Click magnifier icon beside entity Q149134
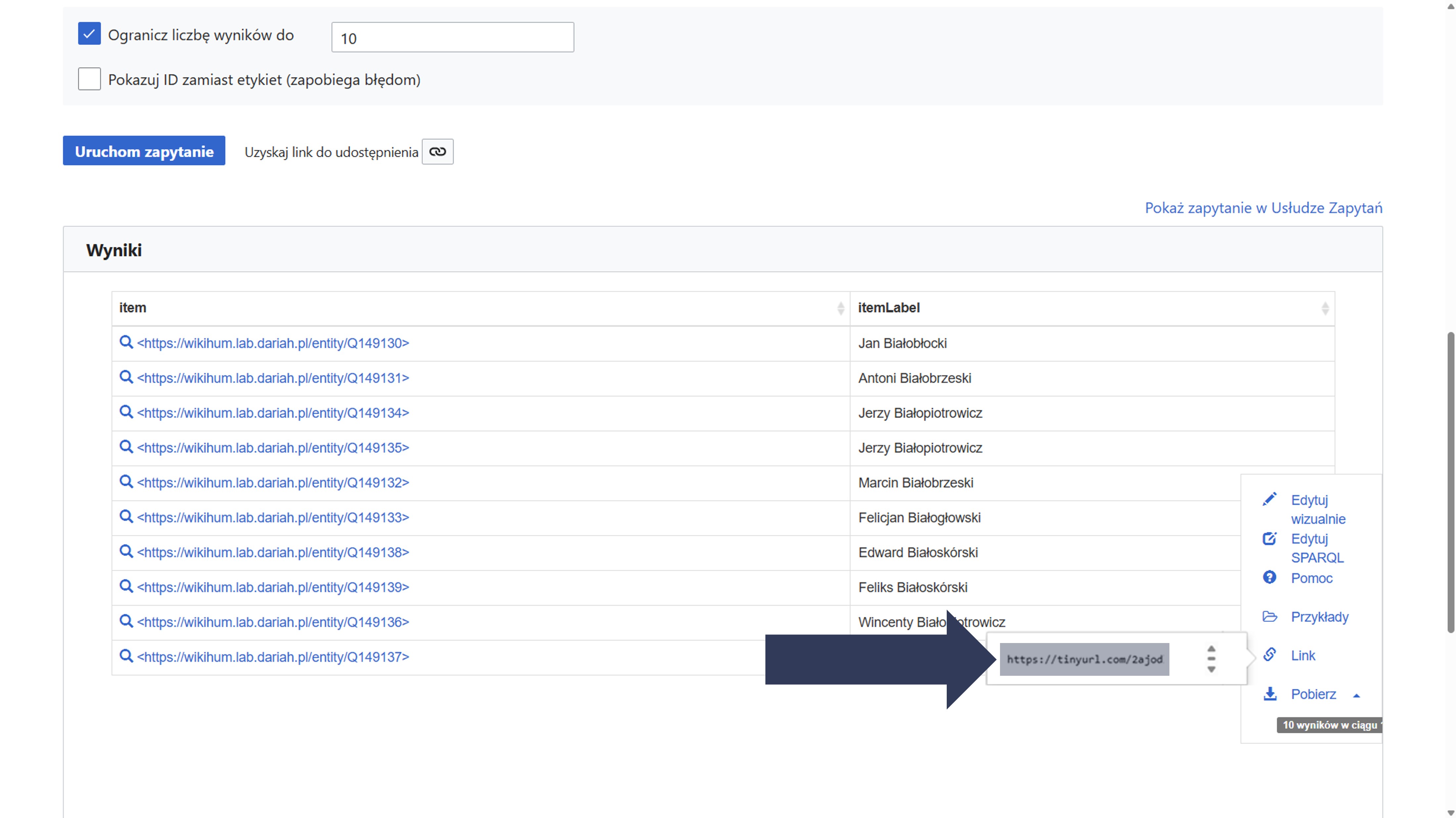 point(126,412)
